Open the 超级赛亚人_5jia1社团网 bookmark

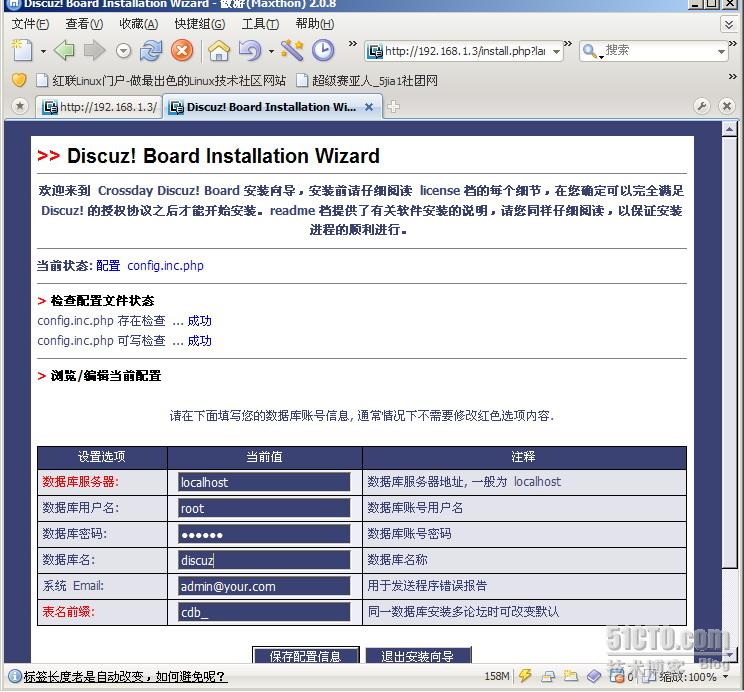point(367,81)
